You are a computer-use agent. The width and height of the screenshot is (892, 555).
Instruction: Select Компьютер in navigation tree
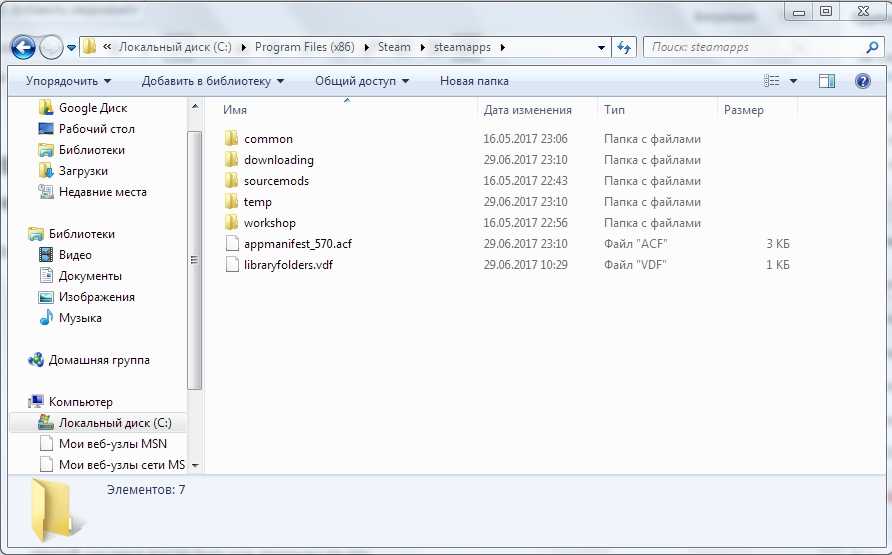click(80, 402)
